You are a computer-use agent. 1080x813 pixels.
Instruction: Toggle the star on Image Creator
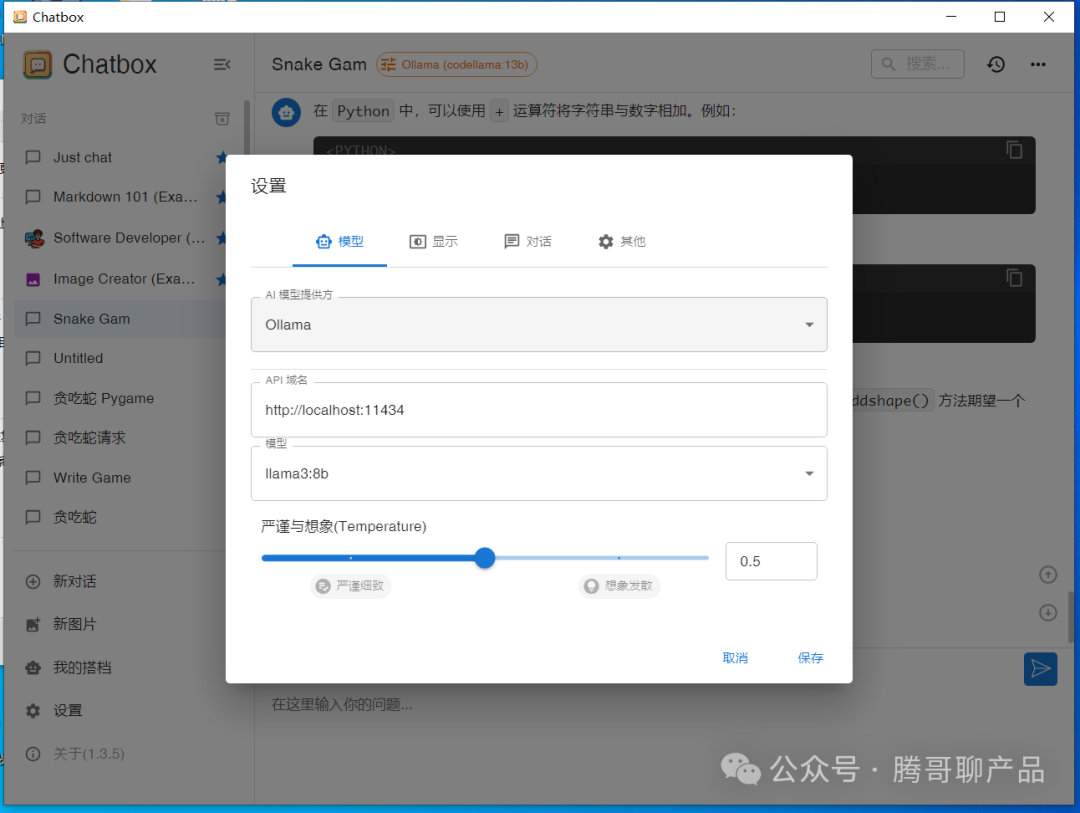pyautogui.click(x=221, y=279)
